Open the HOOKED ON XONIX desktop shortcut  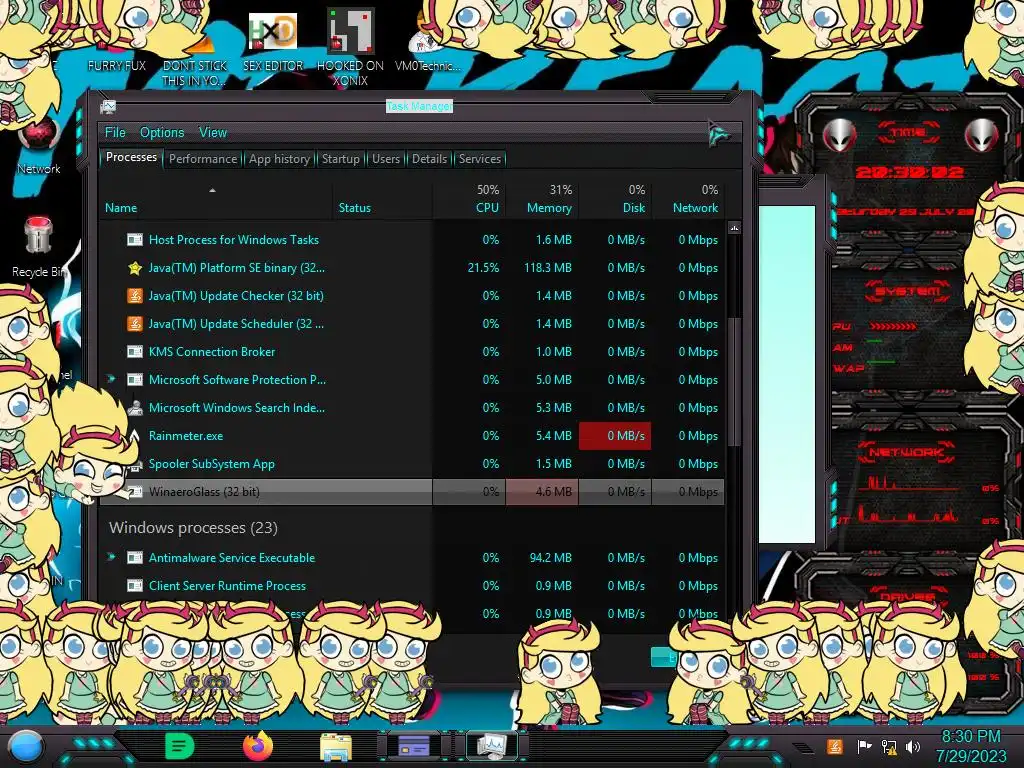(x=351, y=47)
